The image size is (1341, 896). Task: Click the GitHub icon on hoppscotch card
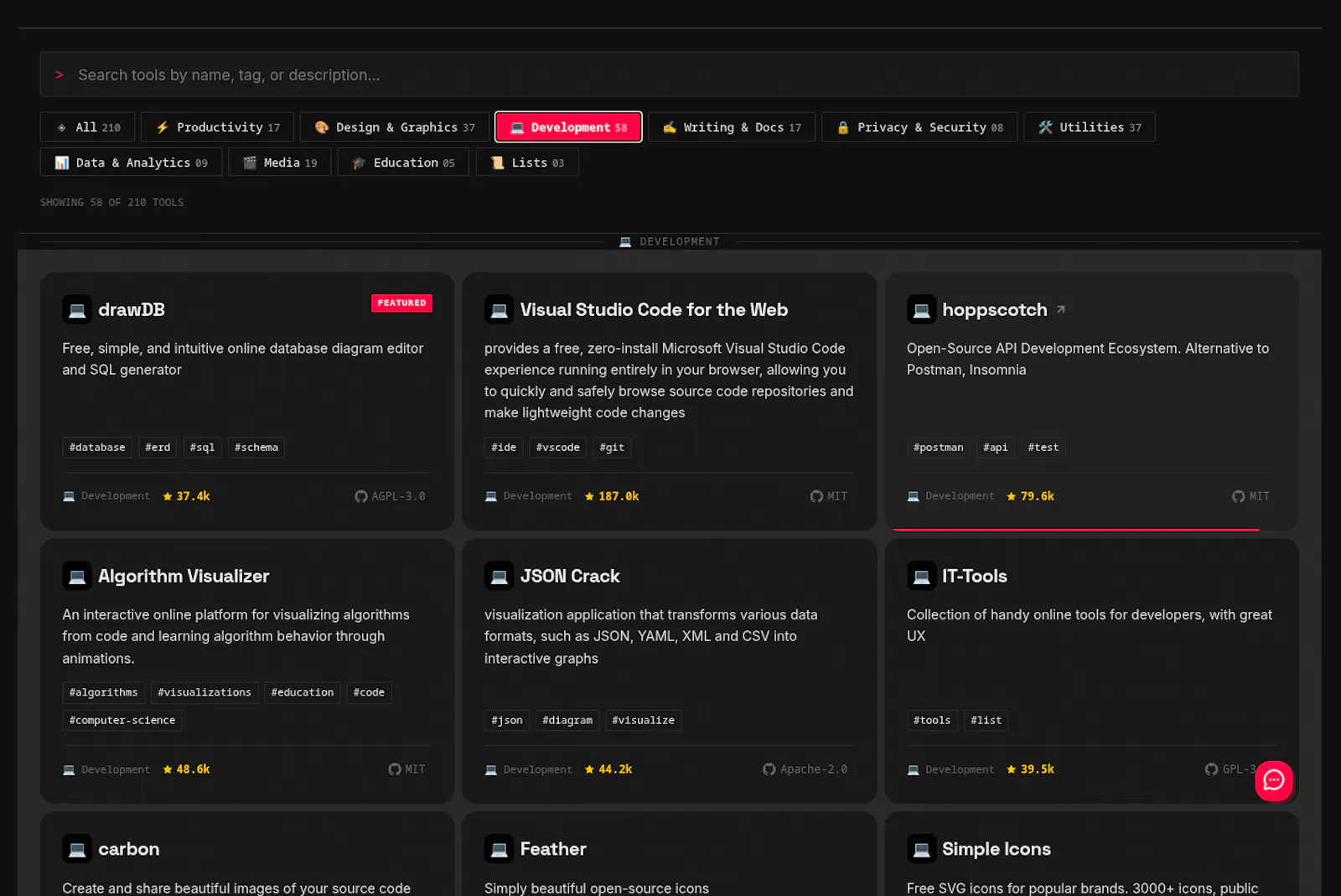pyautogui.click(x=1238, y=496)
